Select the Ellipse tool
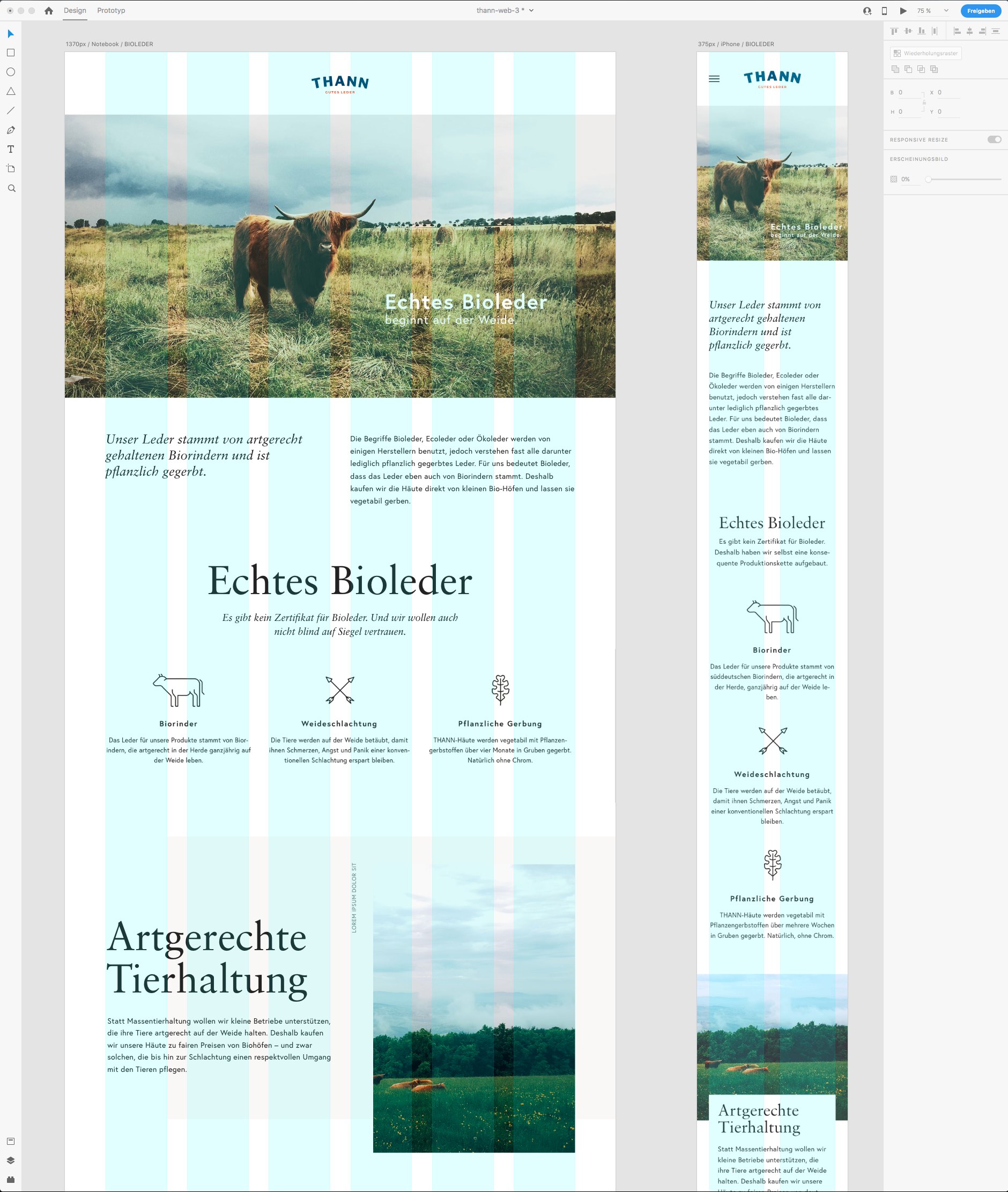1008x1192 pixels. coord(10,72)
